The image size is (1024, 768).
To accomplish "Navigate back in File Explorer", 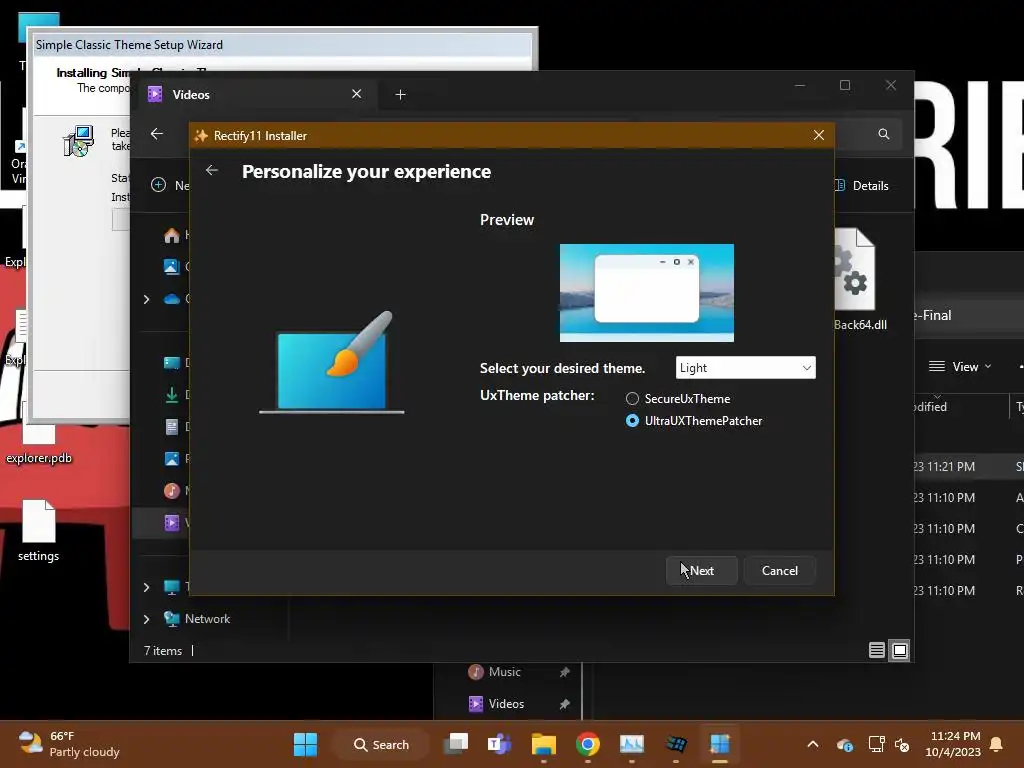I will coord(157,134).
